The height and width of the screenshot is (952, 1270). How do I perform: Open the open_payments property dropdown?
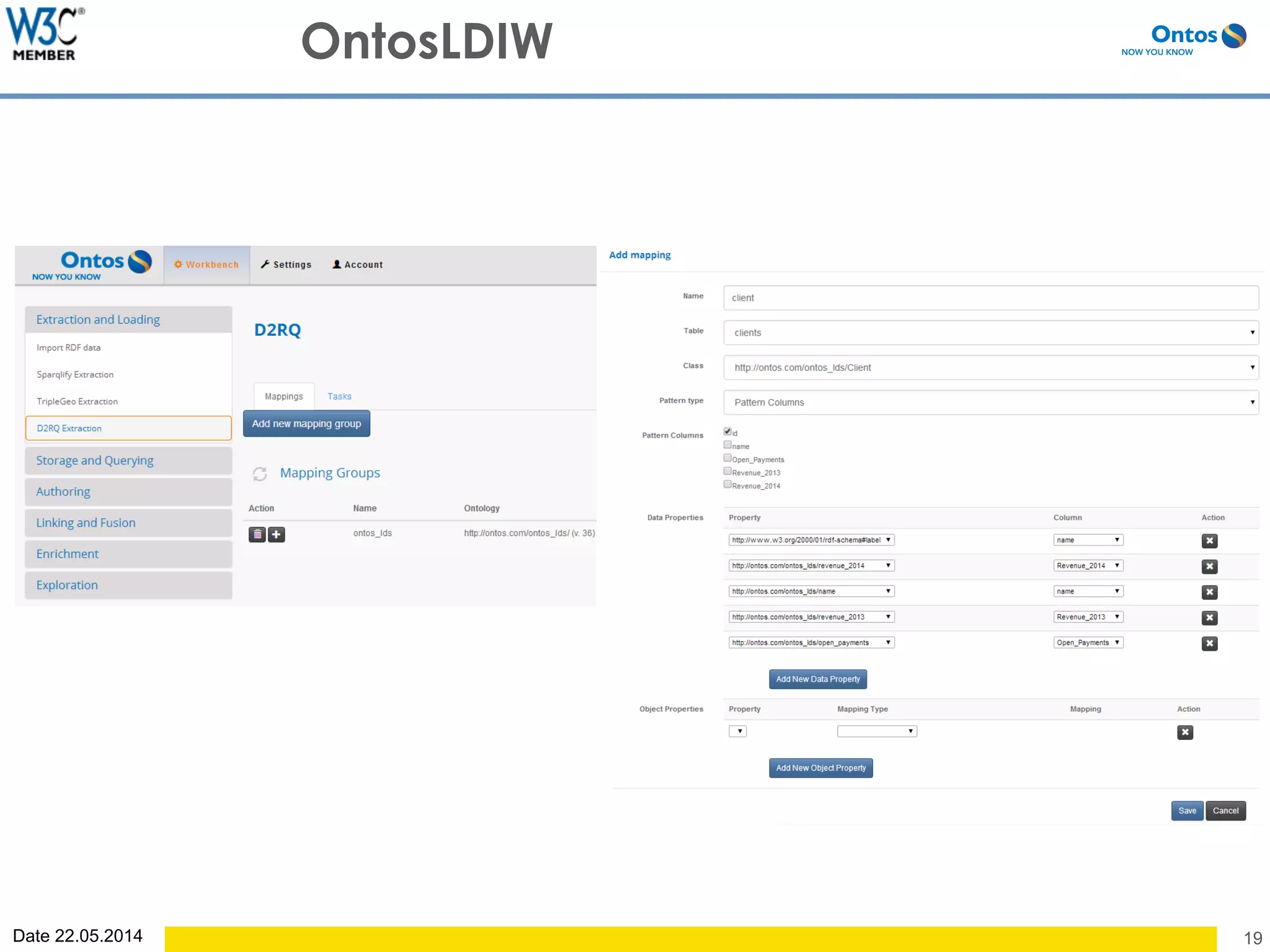812,643
